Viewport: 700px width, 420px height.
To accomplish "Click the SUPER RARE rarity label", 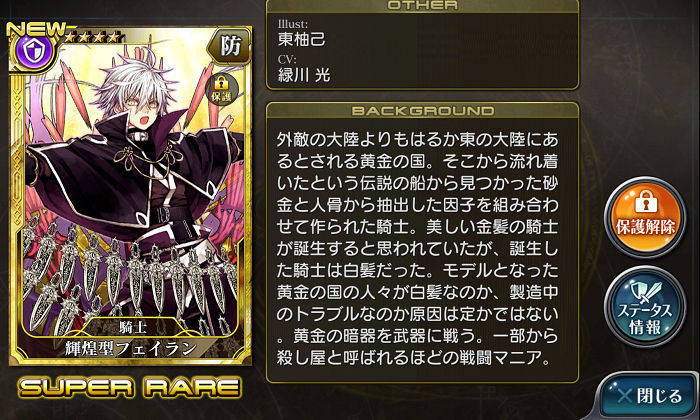I will [x=130, y=387].
